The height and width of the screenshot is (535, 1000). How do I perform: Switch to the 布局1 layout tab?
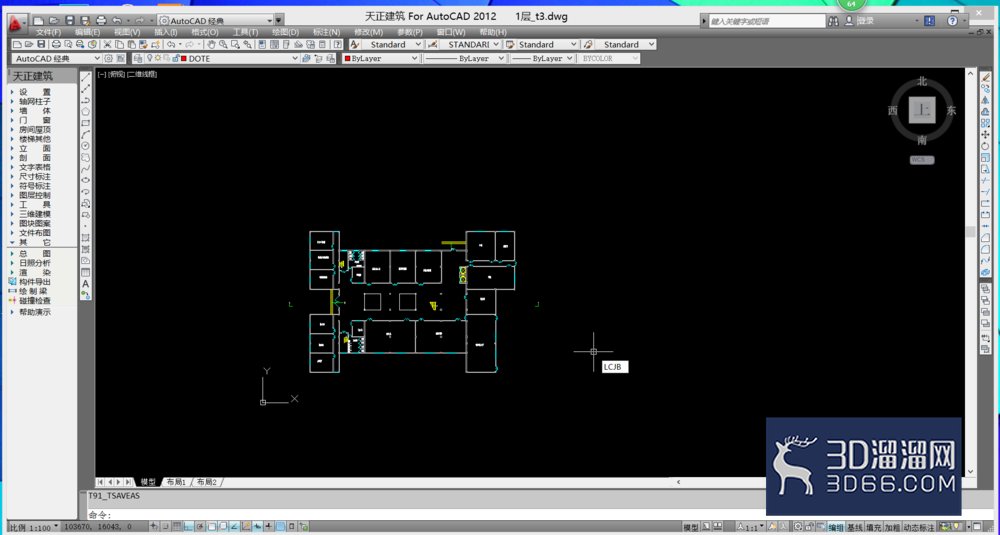[175, 482]
